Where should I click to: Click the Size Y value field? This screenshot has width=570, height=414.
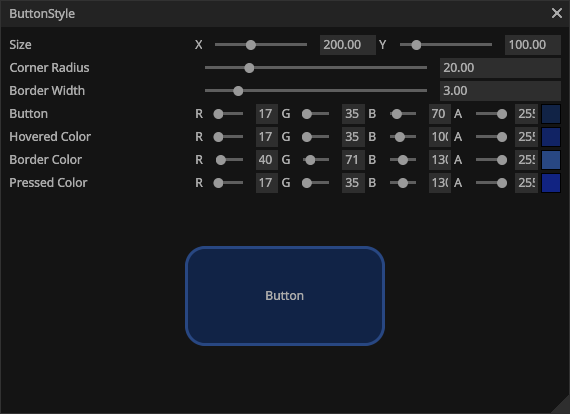coord(533,45)
